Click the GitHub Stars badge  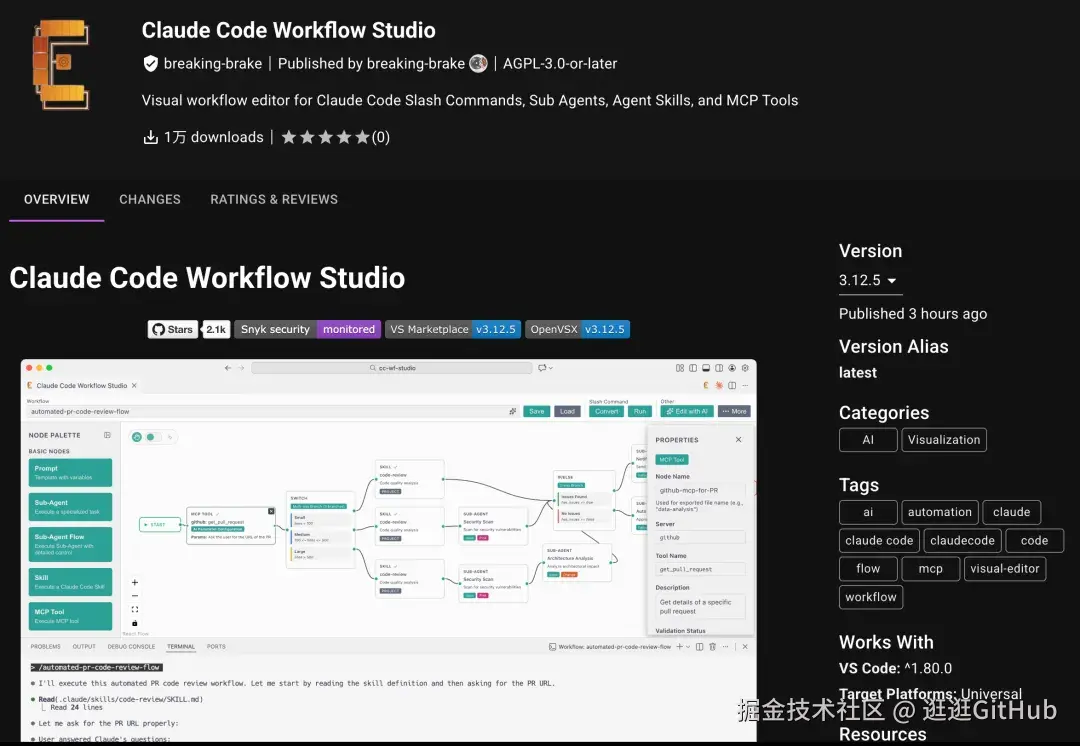pos(173,329)
